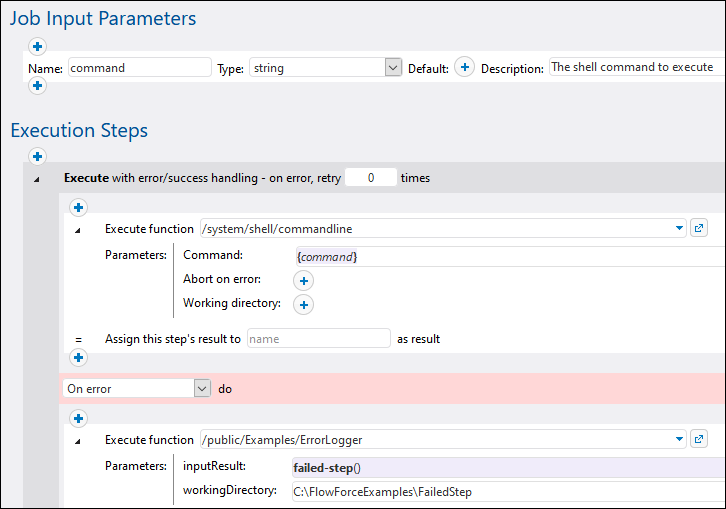Click the Name field containing command
Screen dimensions: 726x509
(x=139, y=68)
